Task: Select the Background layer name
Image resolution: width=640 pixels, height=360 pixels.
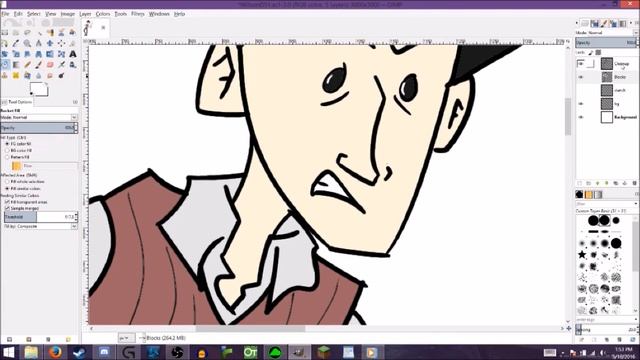Action: 625,117
